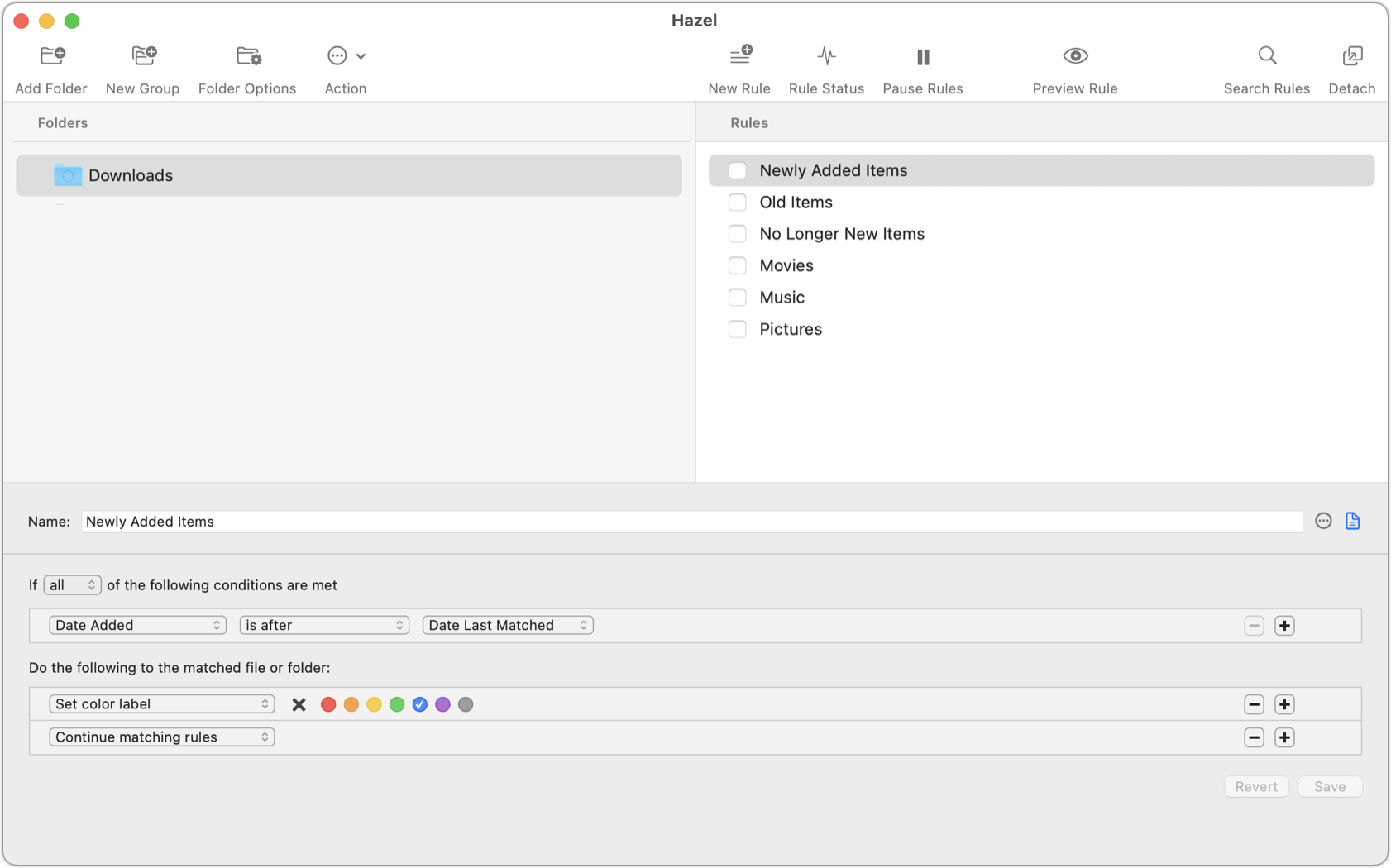Image resolution: width=1391 pixels, height=868 pixels.
Task: Pick the orange color label
Action: [351, 704]
